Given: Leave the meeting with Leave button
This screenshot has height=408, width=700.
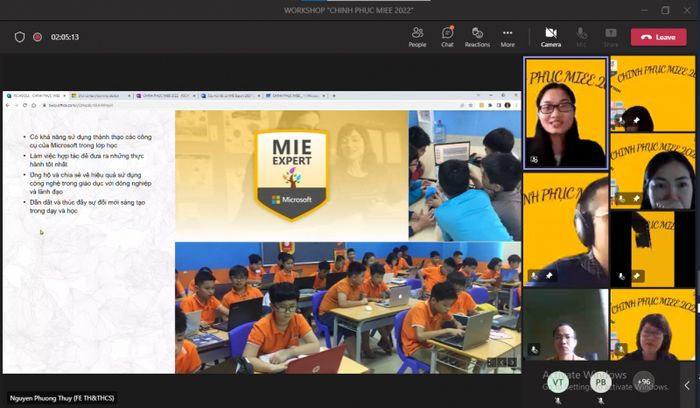Looking at the screenshot, I should [658, 37].
